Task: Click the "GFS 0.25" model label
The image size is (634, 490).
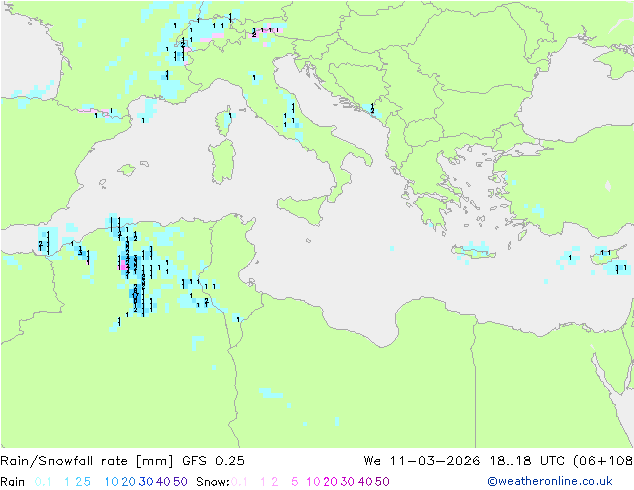Action: point(213,461)
